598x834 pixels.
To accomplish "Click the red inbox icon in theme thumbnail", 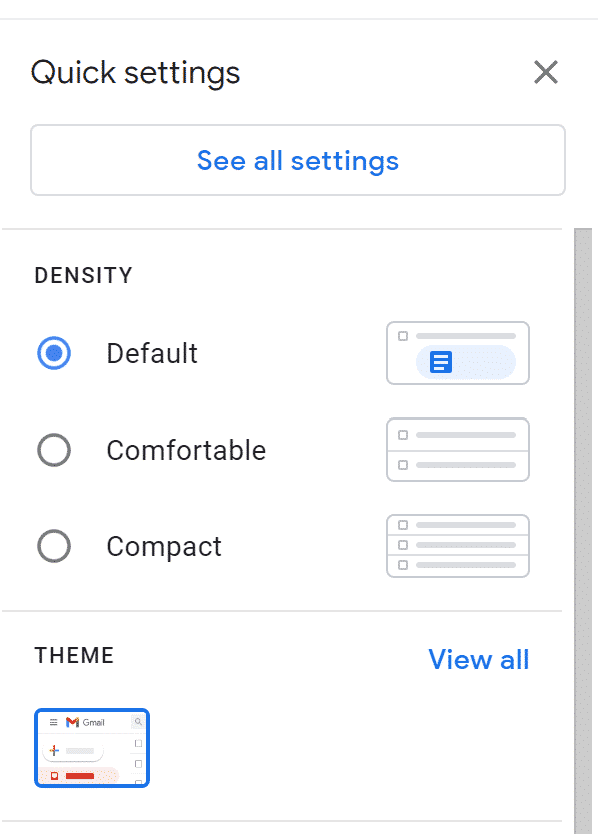I will click(x=54, y=776).
